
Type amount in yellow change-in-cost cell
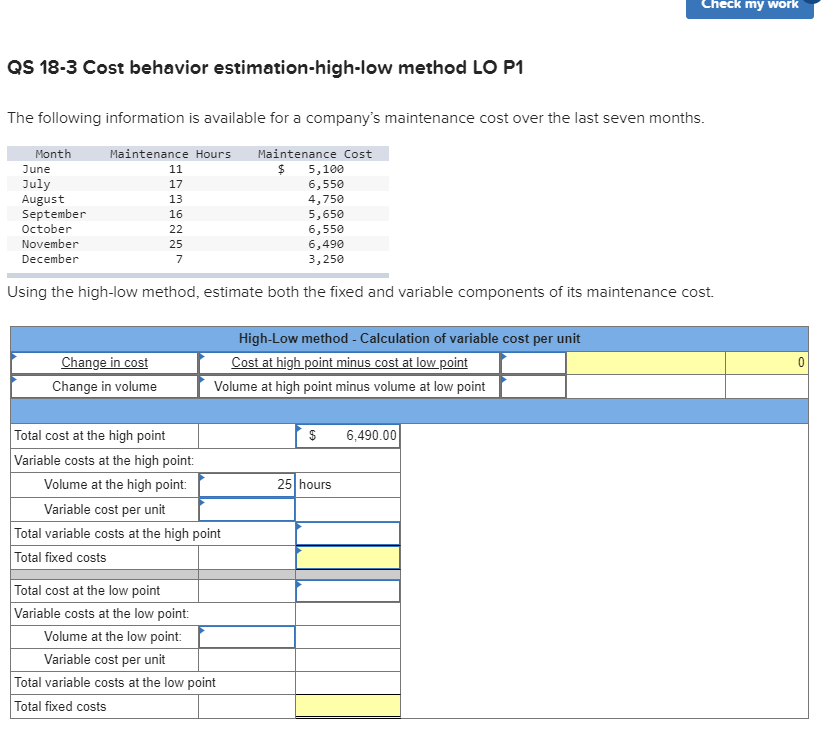point(645,361)
